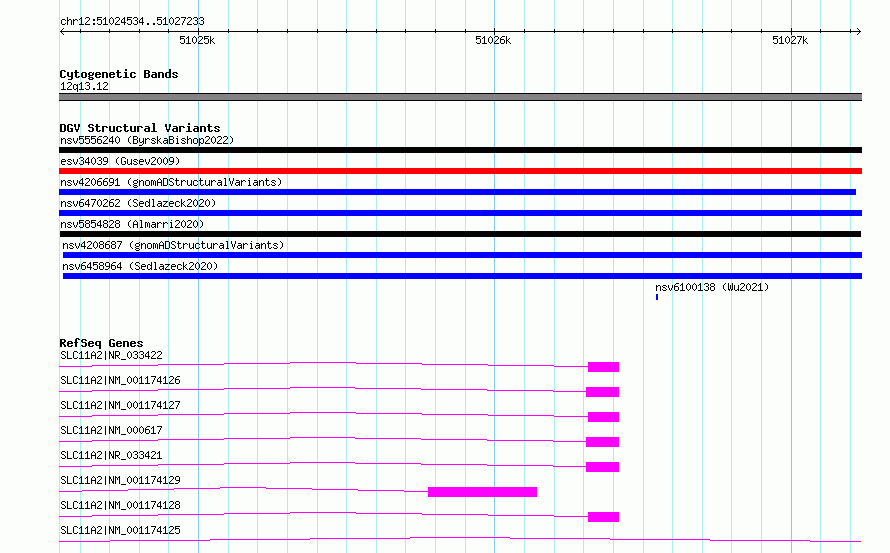
Task: Open nsv4206691 (gnomADStructuralVariants) label
Action: (171, 182)
